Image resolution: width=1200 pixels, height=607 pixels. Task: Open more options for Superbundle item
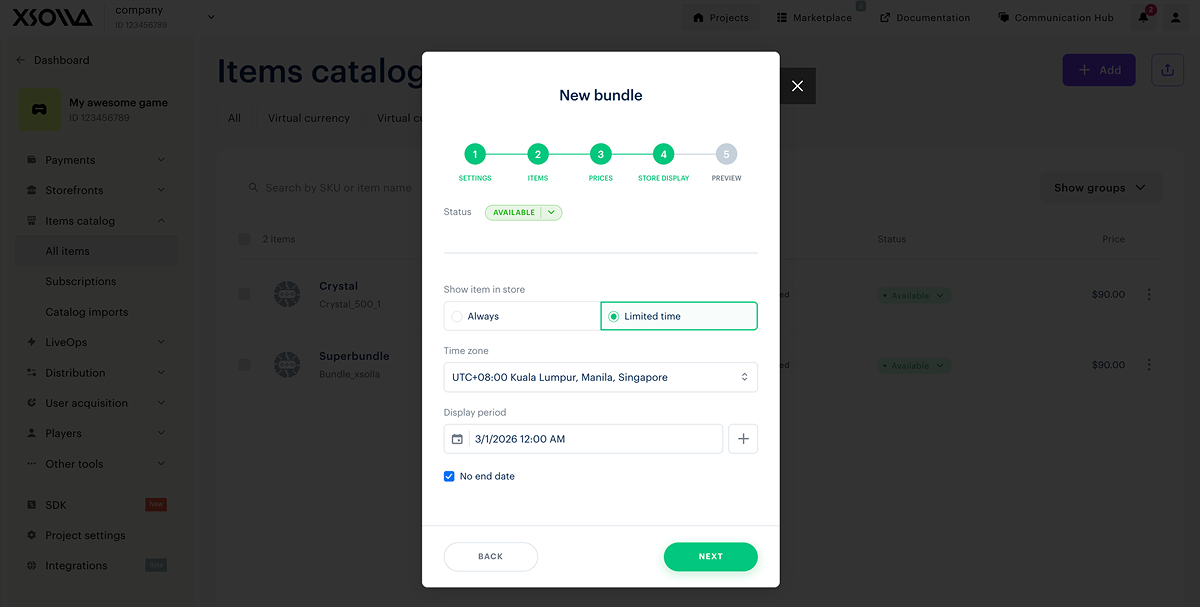tap(1149, 365)
